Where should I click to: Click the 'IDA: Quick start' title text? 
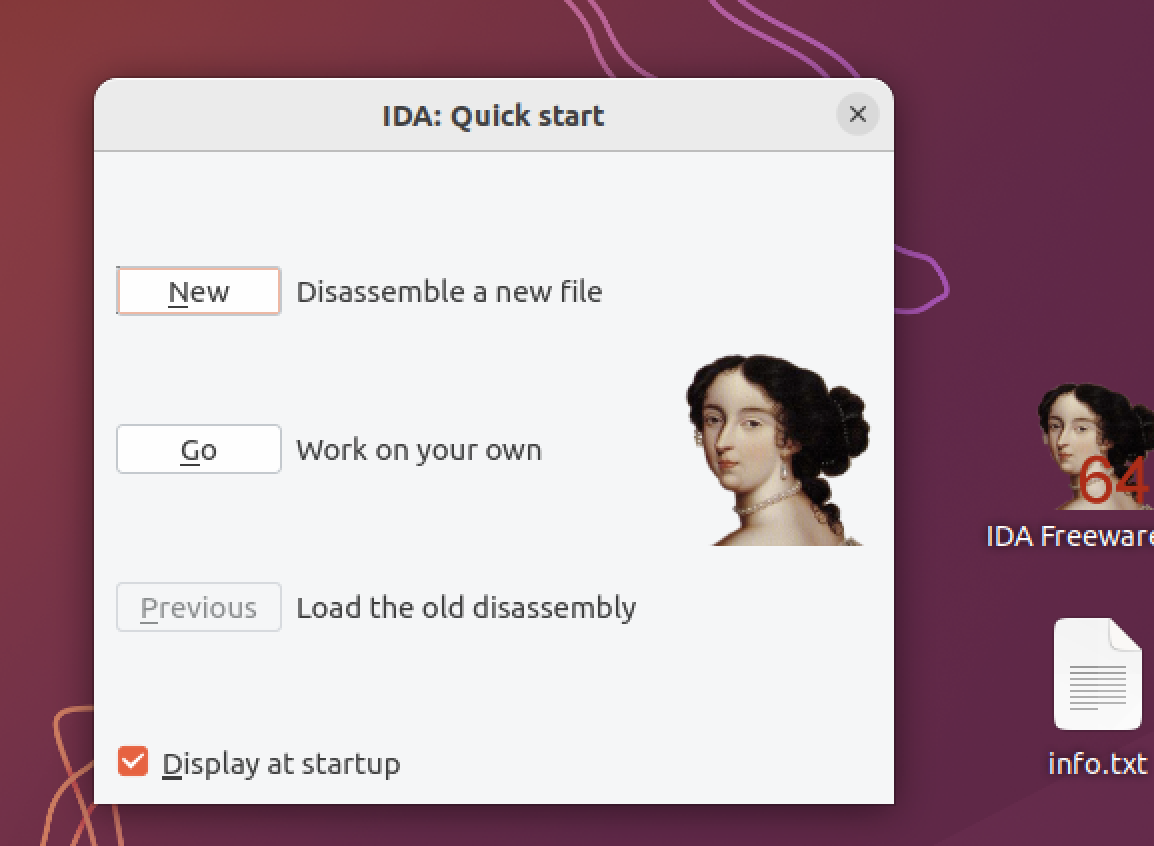coord(493,116)
